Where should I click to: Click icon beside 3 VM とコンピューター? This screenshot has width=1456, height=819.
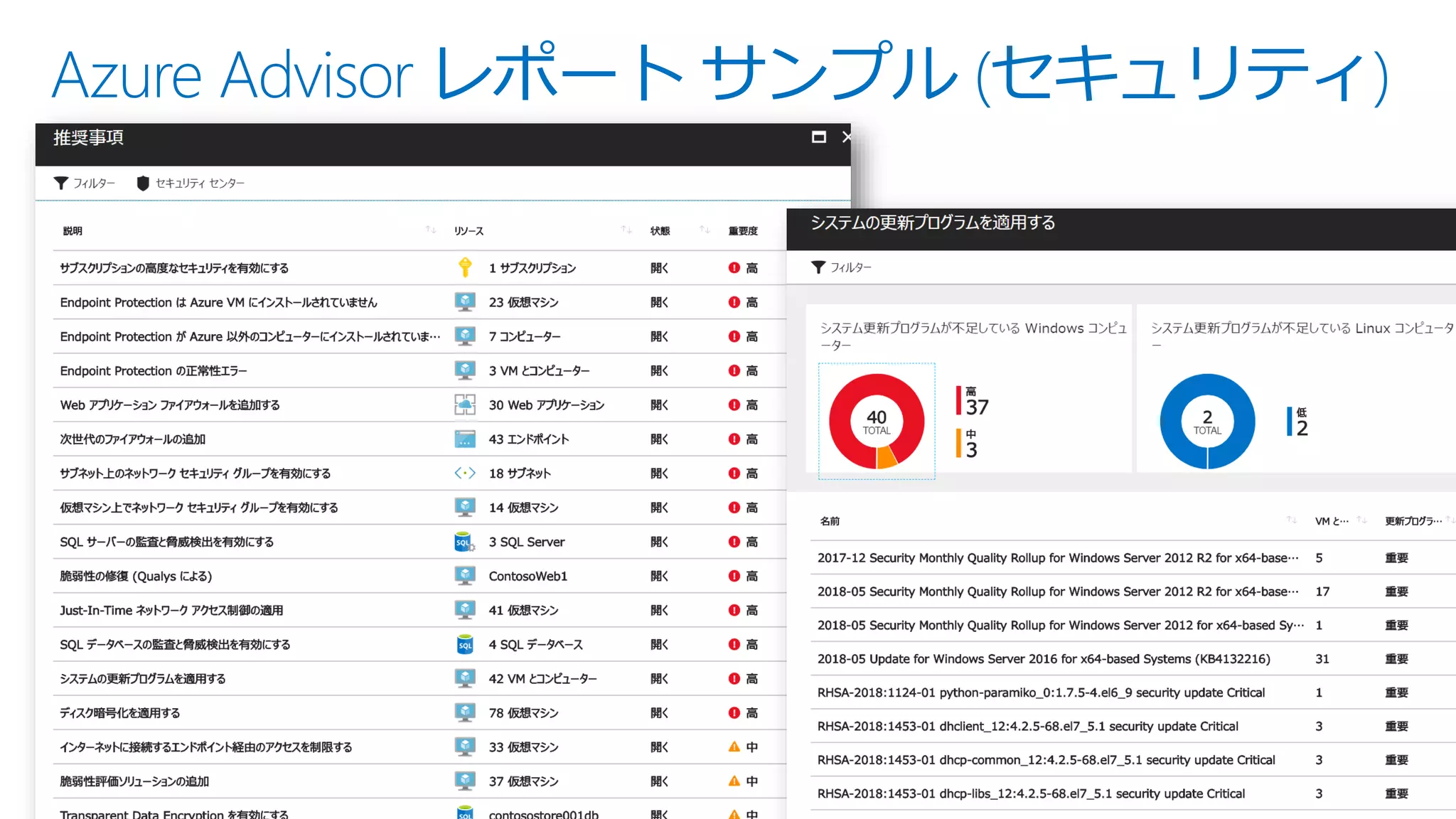(465, 370)
